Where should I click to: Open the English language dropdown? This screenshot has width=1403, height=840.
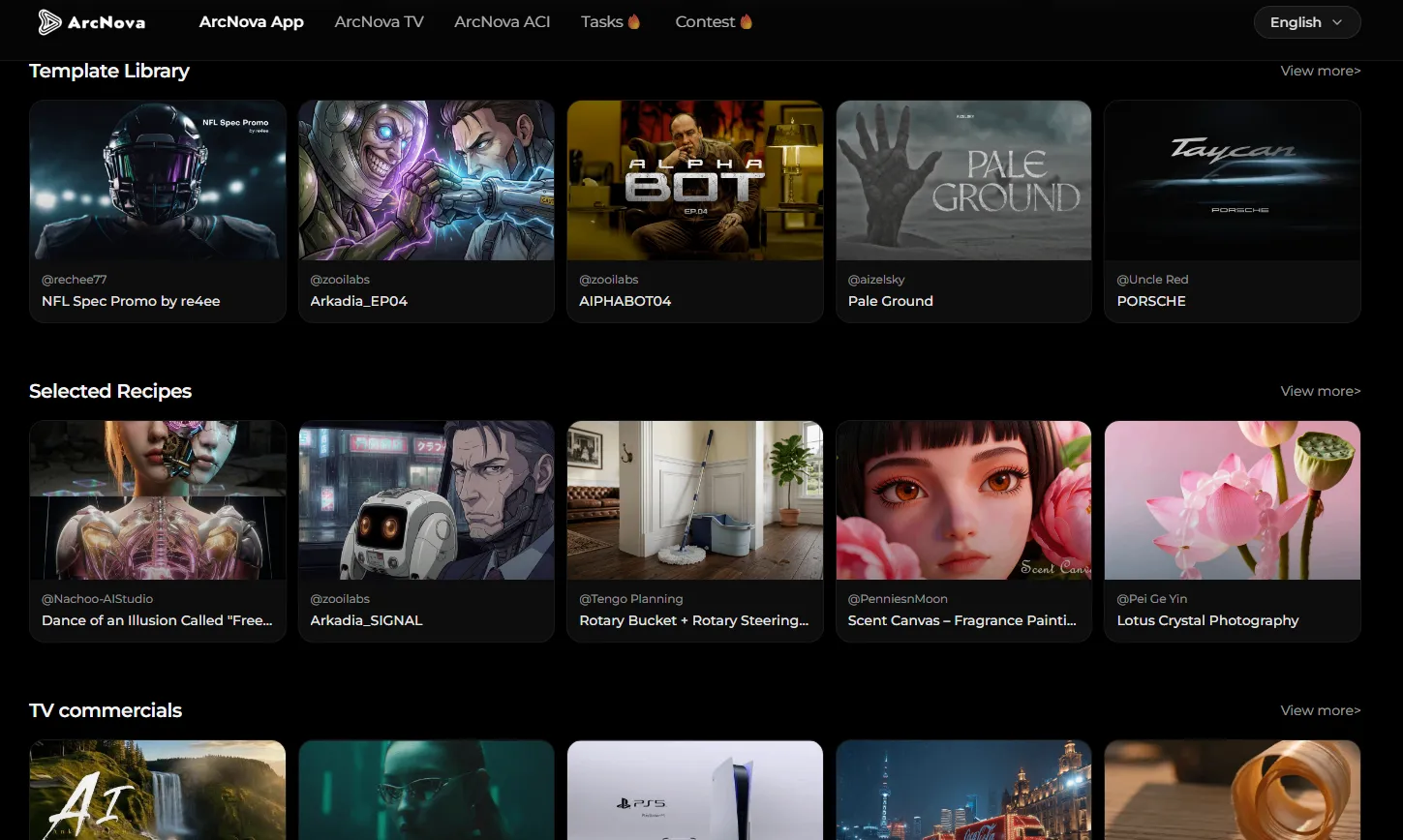(1307, 22)
